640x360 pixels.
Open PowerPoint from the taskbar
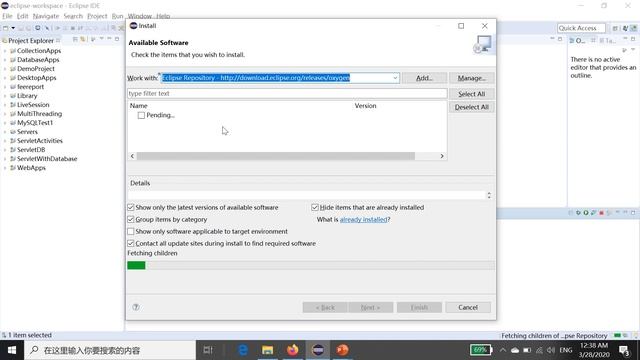pyautogui.click(x=342, y=350)
